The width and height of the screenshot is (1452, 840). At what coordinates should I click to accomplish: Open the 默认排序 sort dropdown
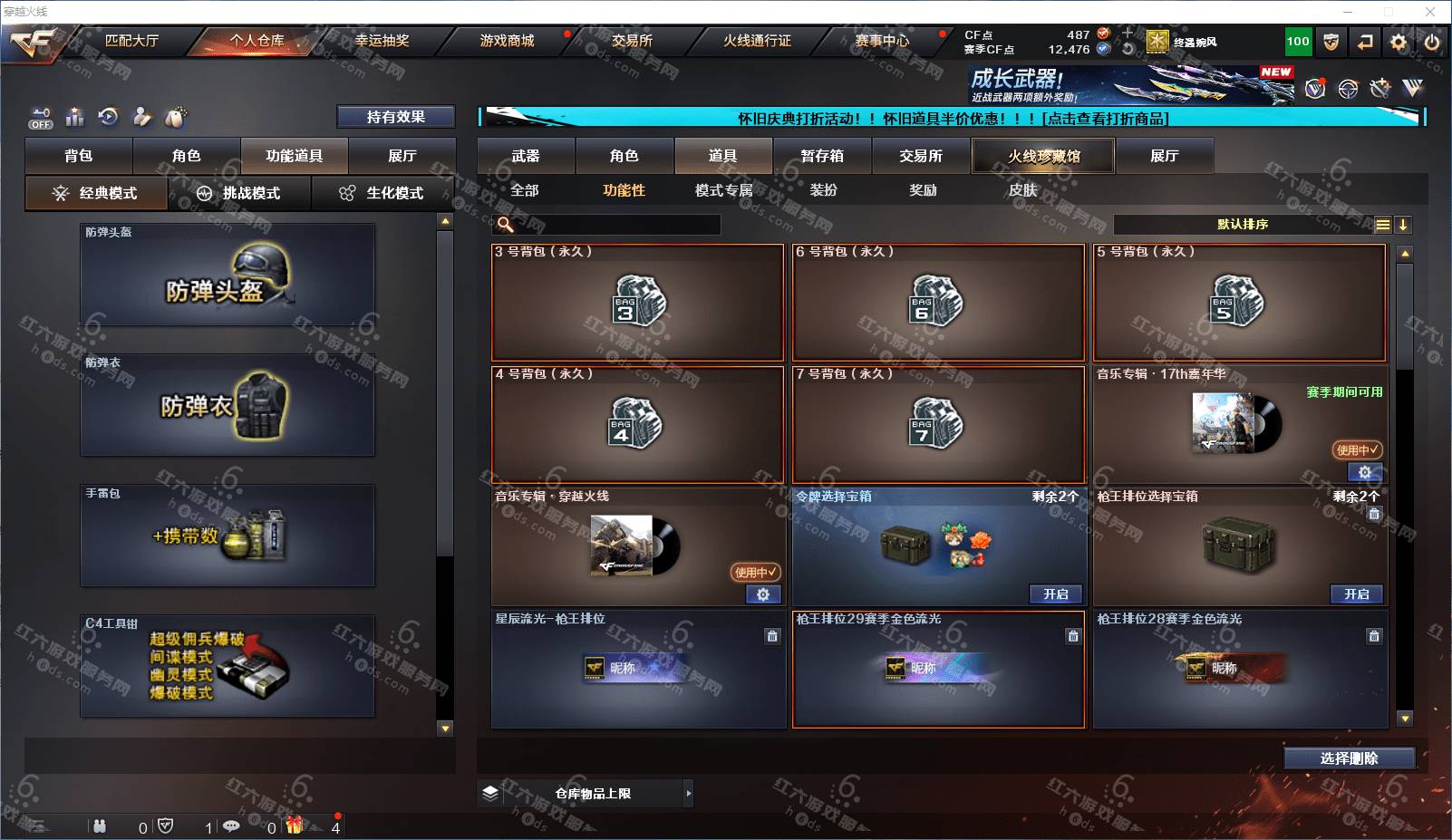coord(1243,224)
